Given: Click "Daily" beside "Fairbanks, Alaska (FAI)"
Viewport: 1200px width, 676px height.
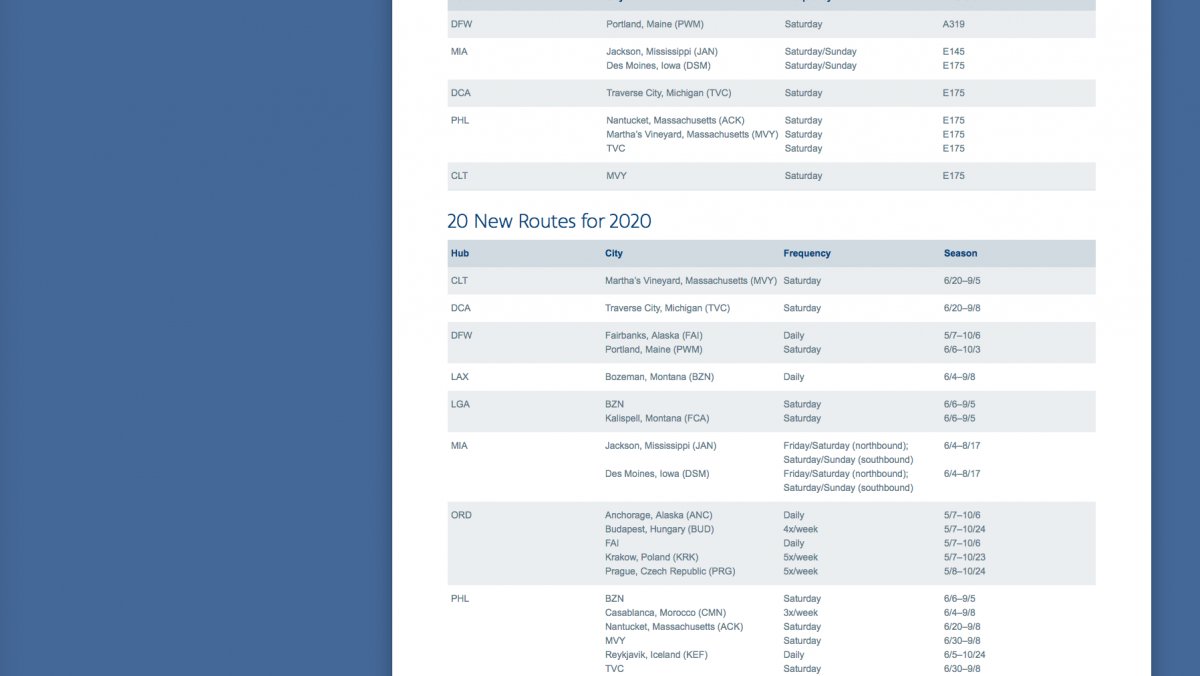Looking at the screenshot, I should click(794, 336).
